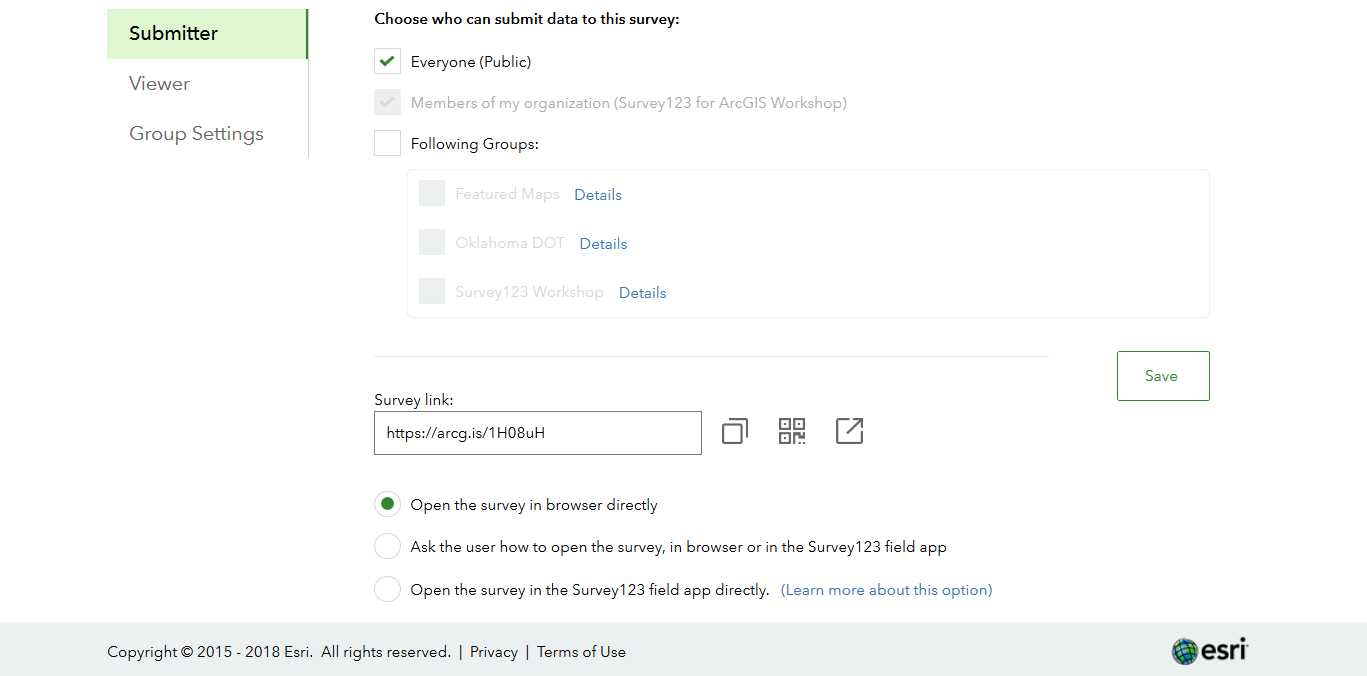Uncheck the Everyone (Public) checkbox
Screen dimensions: 1367x676
click(x=387, y=61)
